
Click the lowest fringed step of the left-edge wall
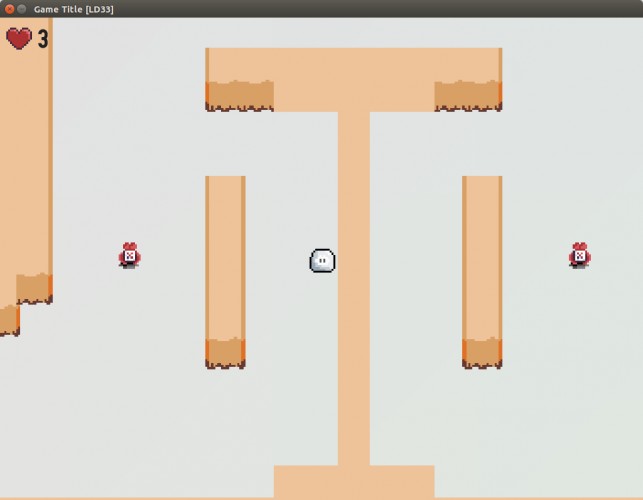(x=10, y=321)
